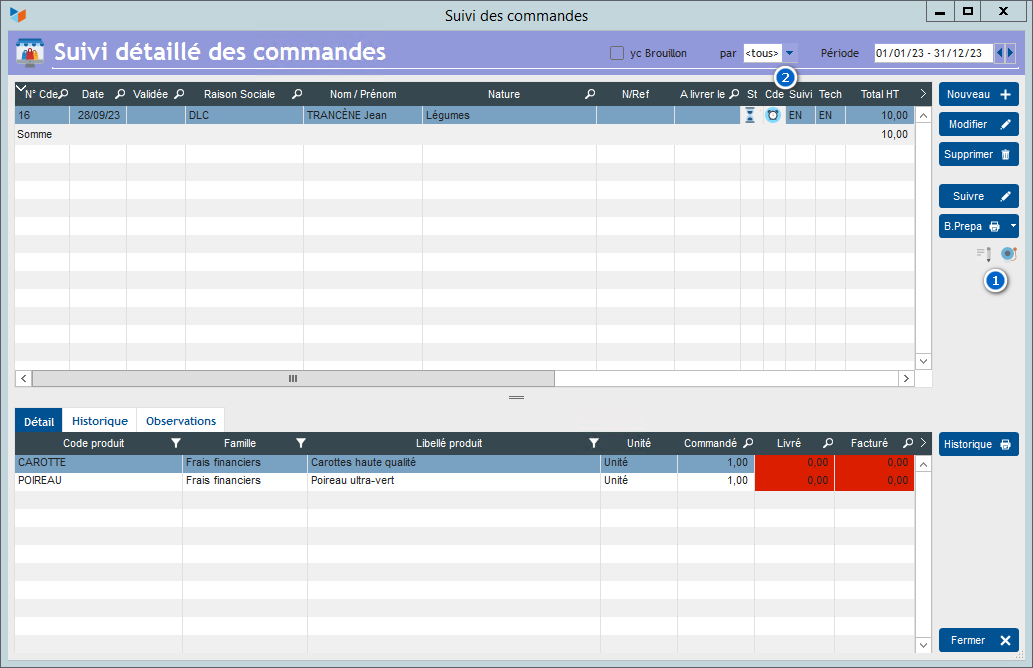Enable the yc Brouillon checkbox
This screenshot has height=668, width=1033.
(617, 53)
